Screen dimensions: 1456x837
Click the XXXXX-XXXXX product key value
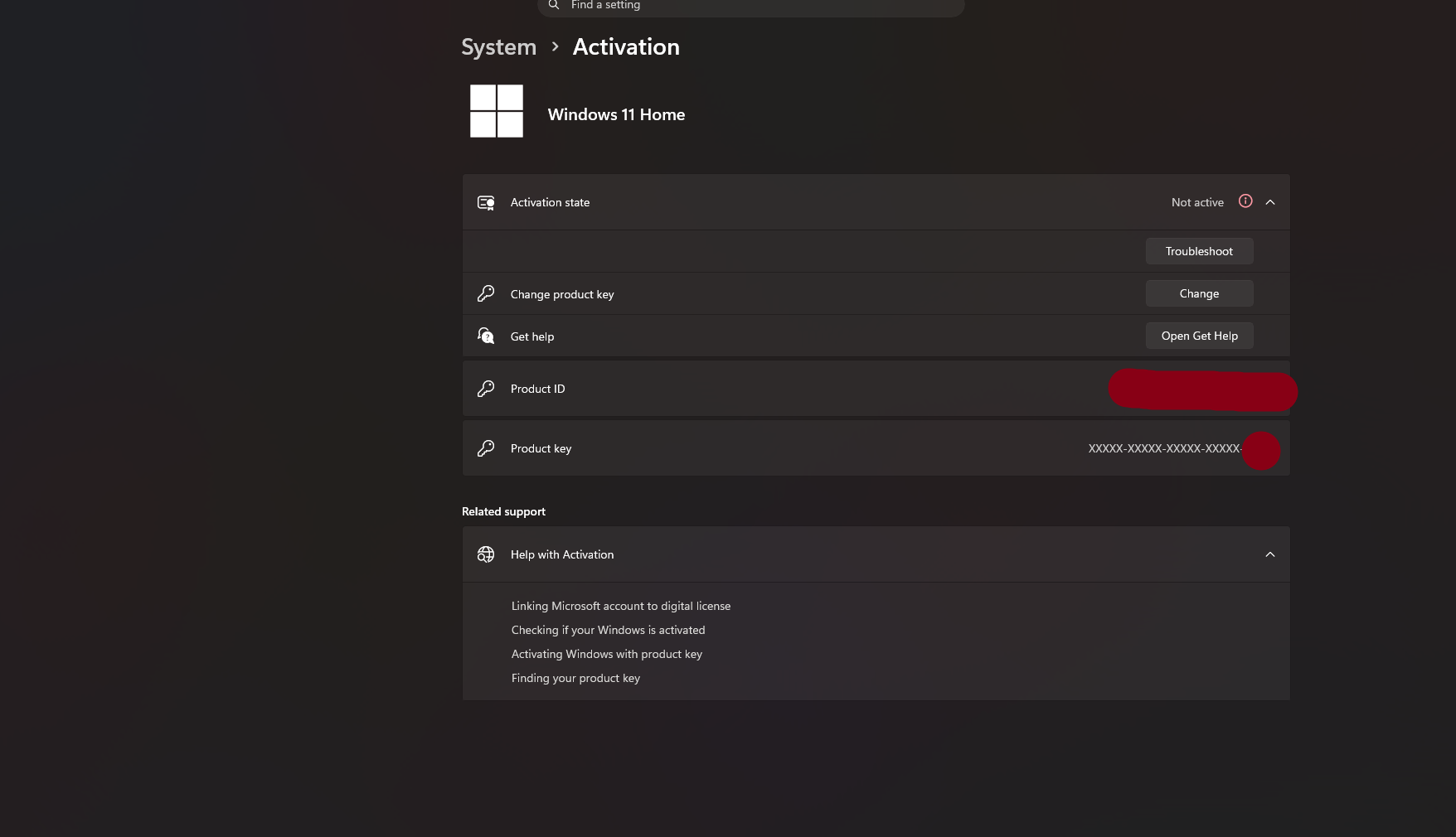point(1164,448)
